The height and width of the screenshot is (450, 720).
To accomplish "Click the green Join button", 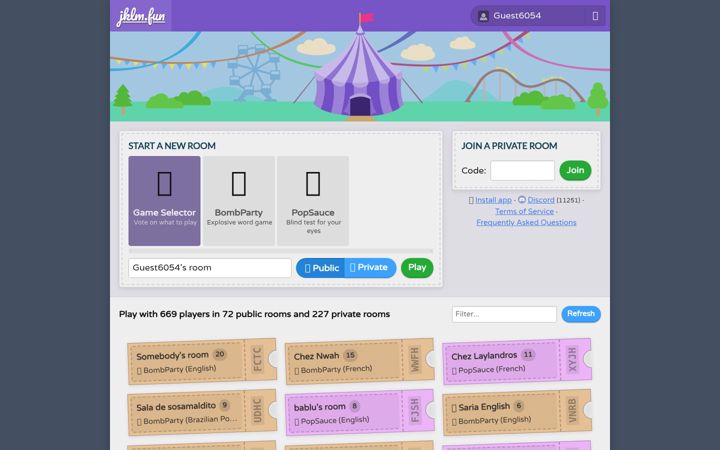I will coord(575,170).
